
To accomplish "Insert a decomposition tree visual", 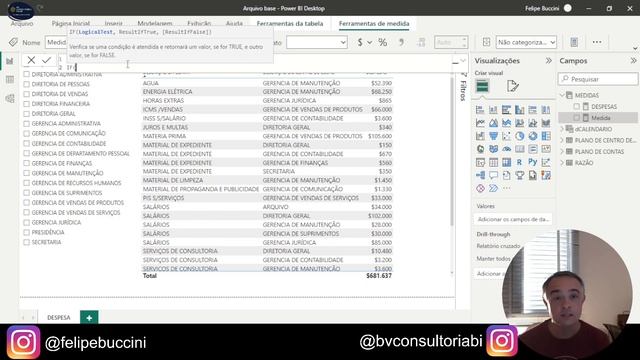I will [480, 175].
